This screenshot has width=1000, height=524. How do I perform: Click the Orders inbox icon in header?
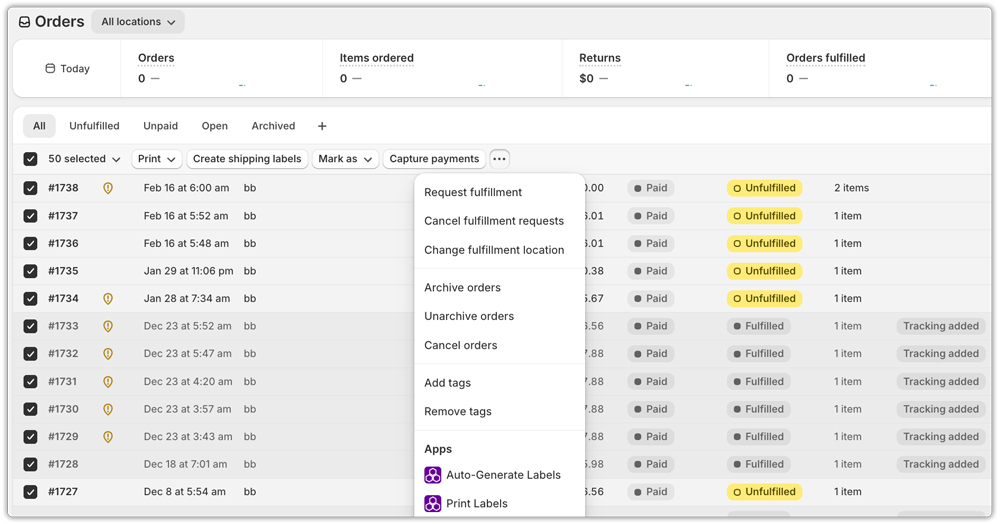point(24,22)
